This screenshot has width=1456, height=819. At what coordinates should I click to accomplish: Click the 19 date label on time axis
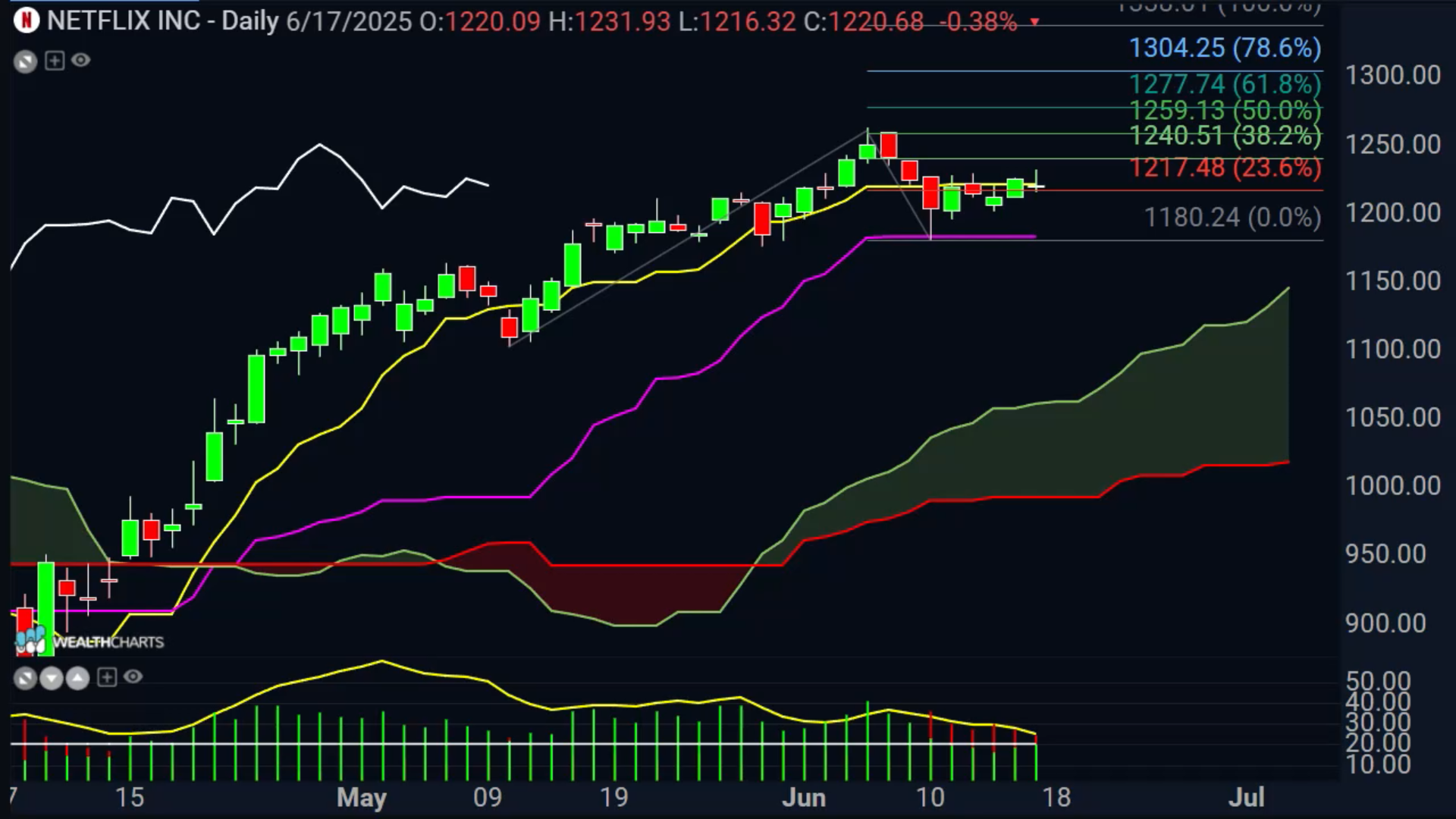click(614, 798)
